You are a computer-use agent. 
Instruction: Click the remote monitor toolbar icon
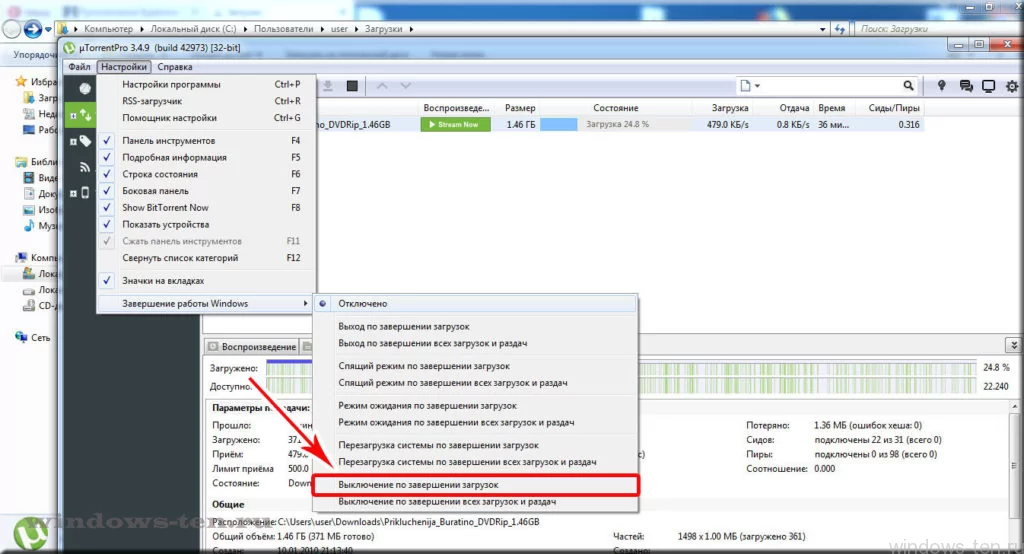pos(989,86)
